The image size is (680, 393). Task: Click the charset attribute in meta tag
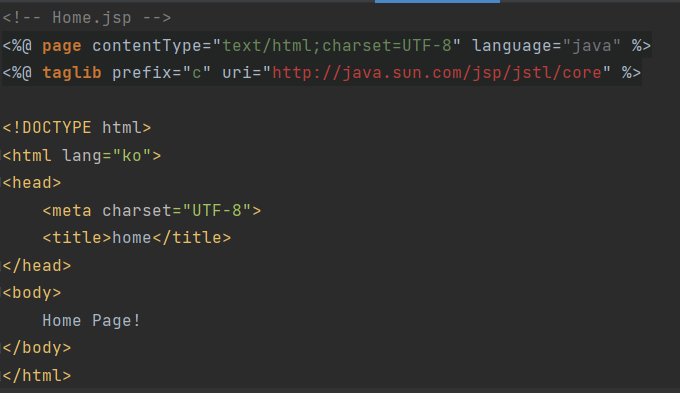click(x=137, y=210)
